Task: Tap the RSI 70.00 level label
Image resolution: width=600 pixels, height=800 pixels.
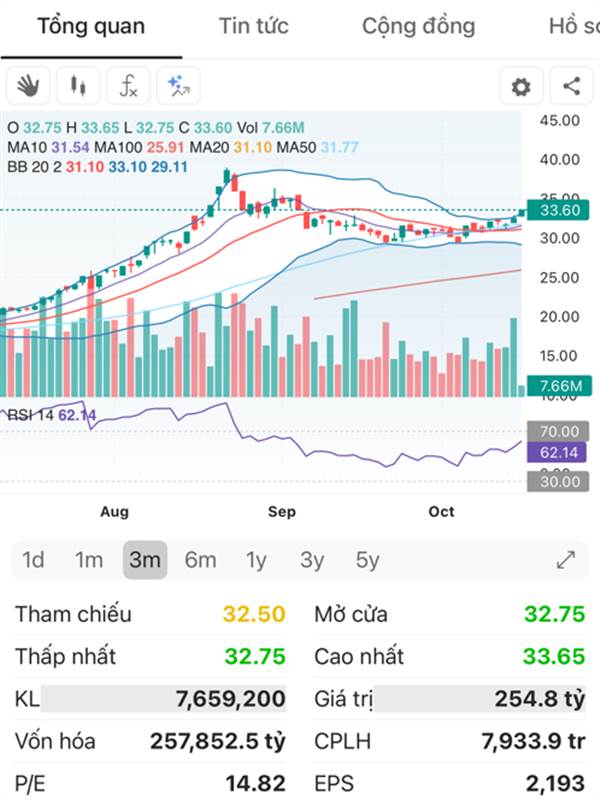Action: (x=558, y=432)
